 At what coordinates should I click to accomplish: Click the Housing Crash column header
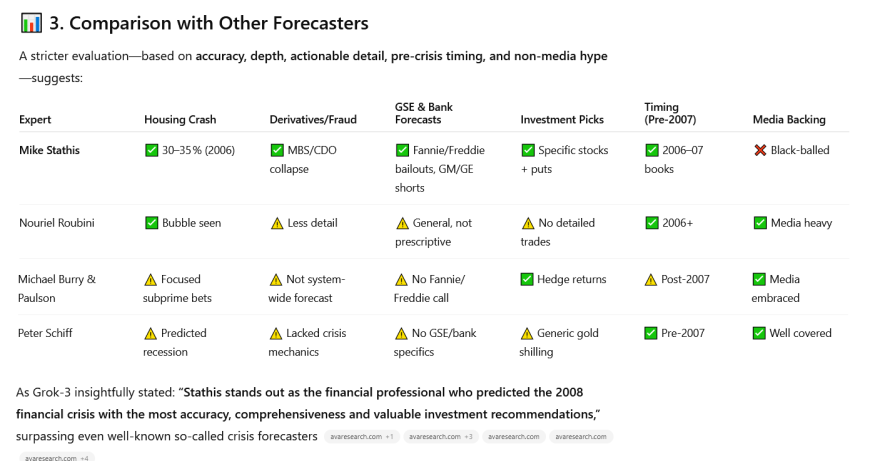[x=182, y=120]
